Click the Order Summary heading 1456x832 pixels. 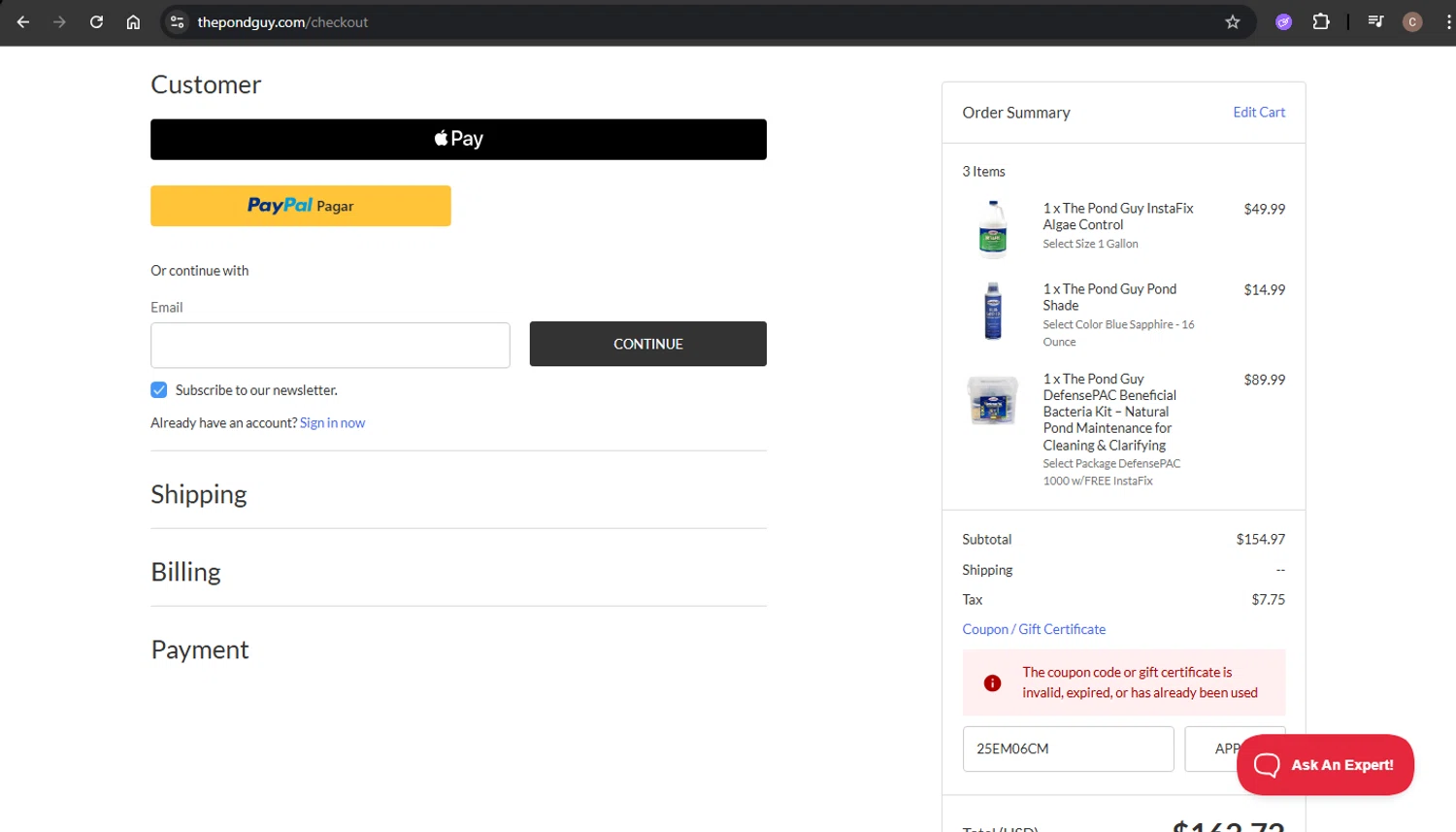pyautogui.click(x=1015, y=113)
